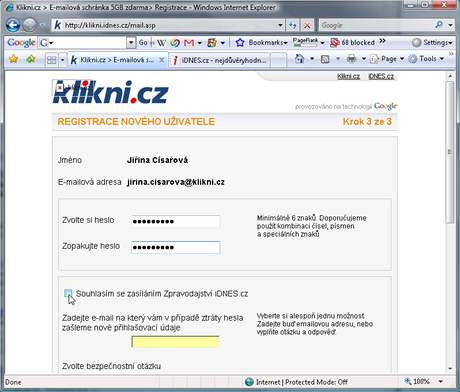Image resolution: width=460 pixels, height=392 pixels.
Task: Click the Google link by 'provozováno na technologii'
Action: point(385,106)
